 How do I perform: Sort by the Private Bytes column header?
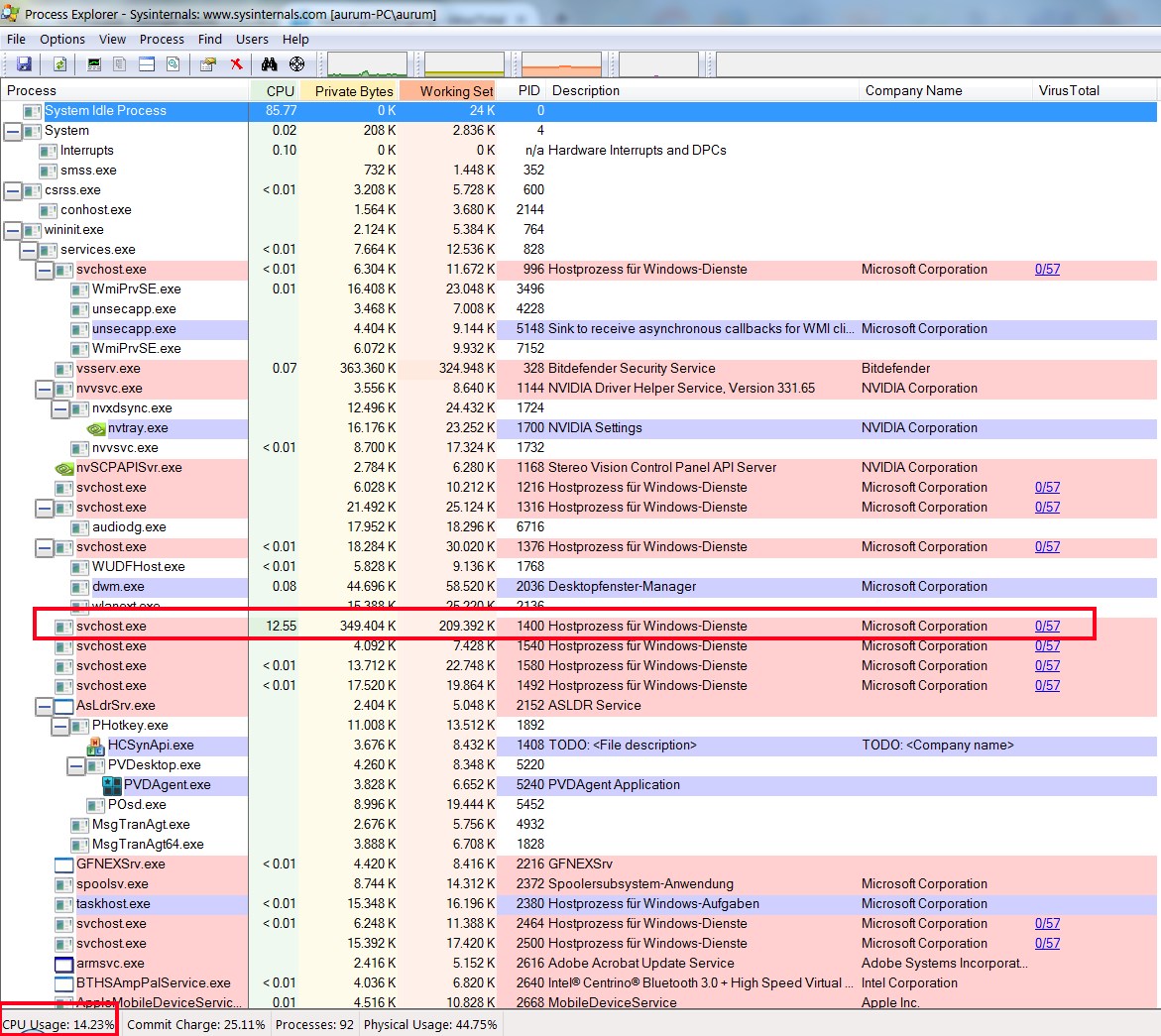[x=349, y=91]
